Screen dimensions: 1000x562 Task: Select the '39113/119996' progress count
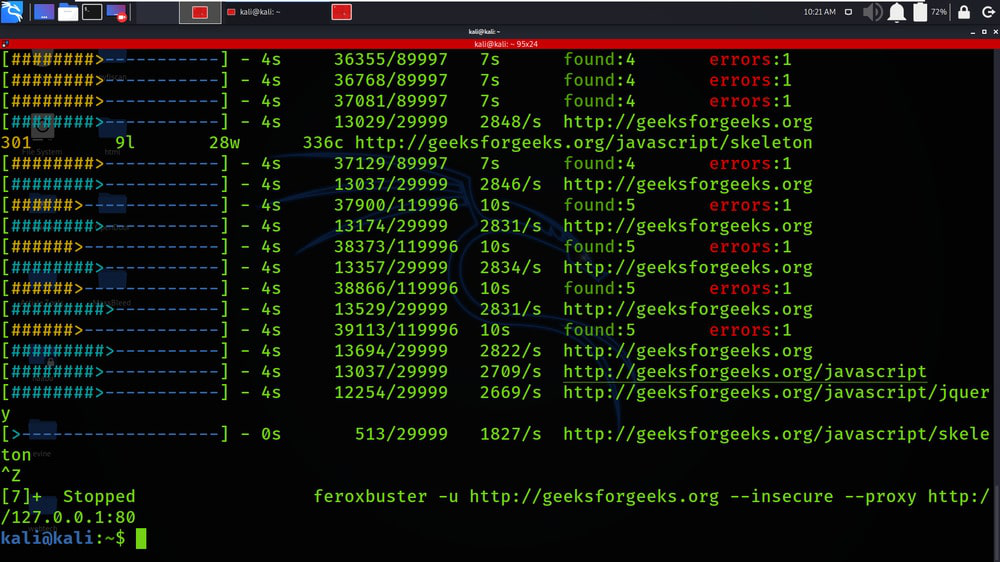click(396, 330)
